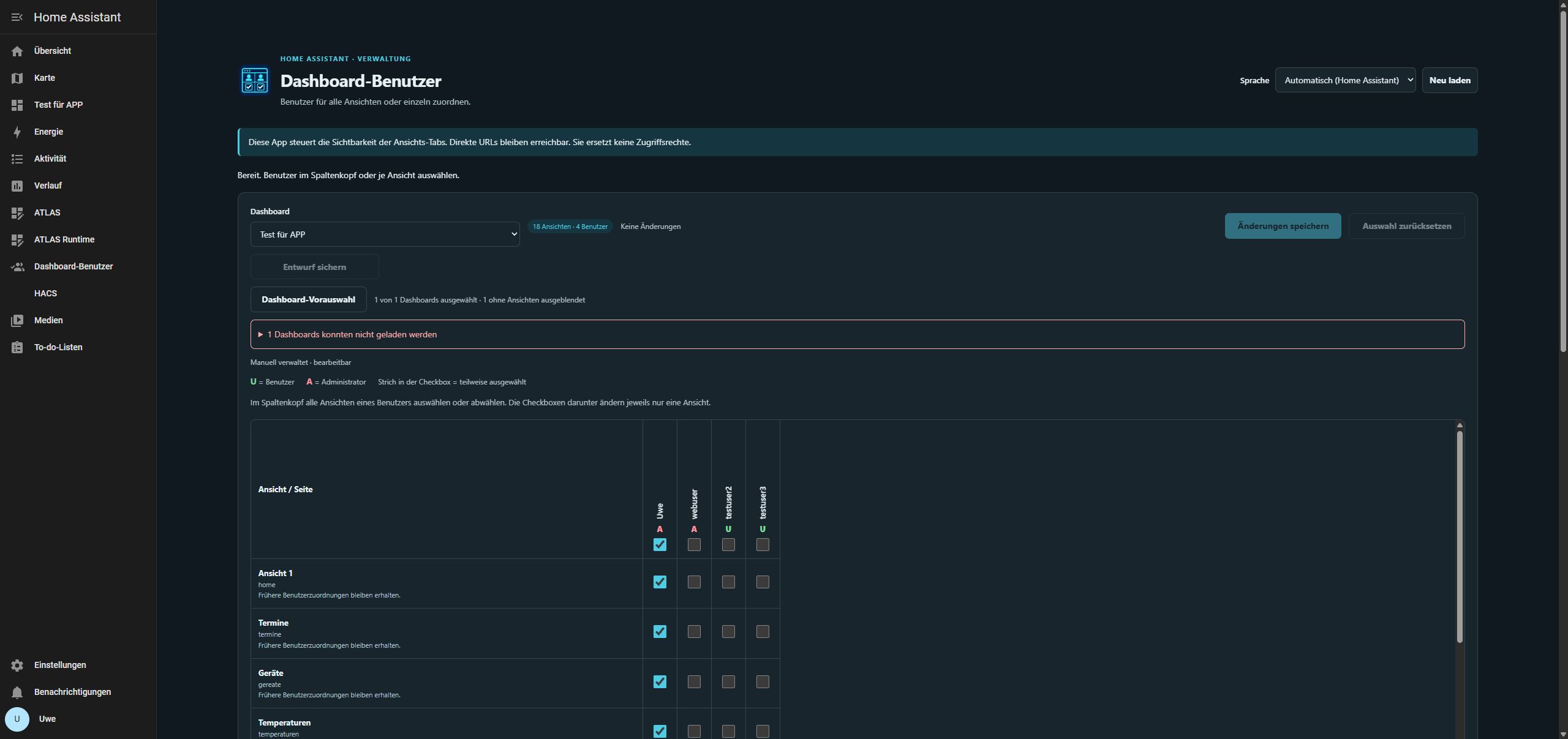
Task: Open the Sprache language dropdown
Action: [x=1345, y=80]
